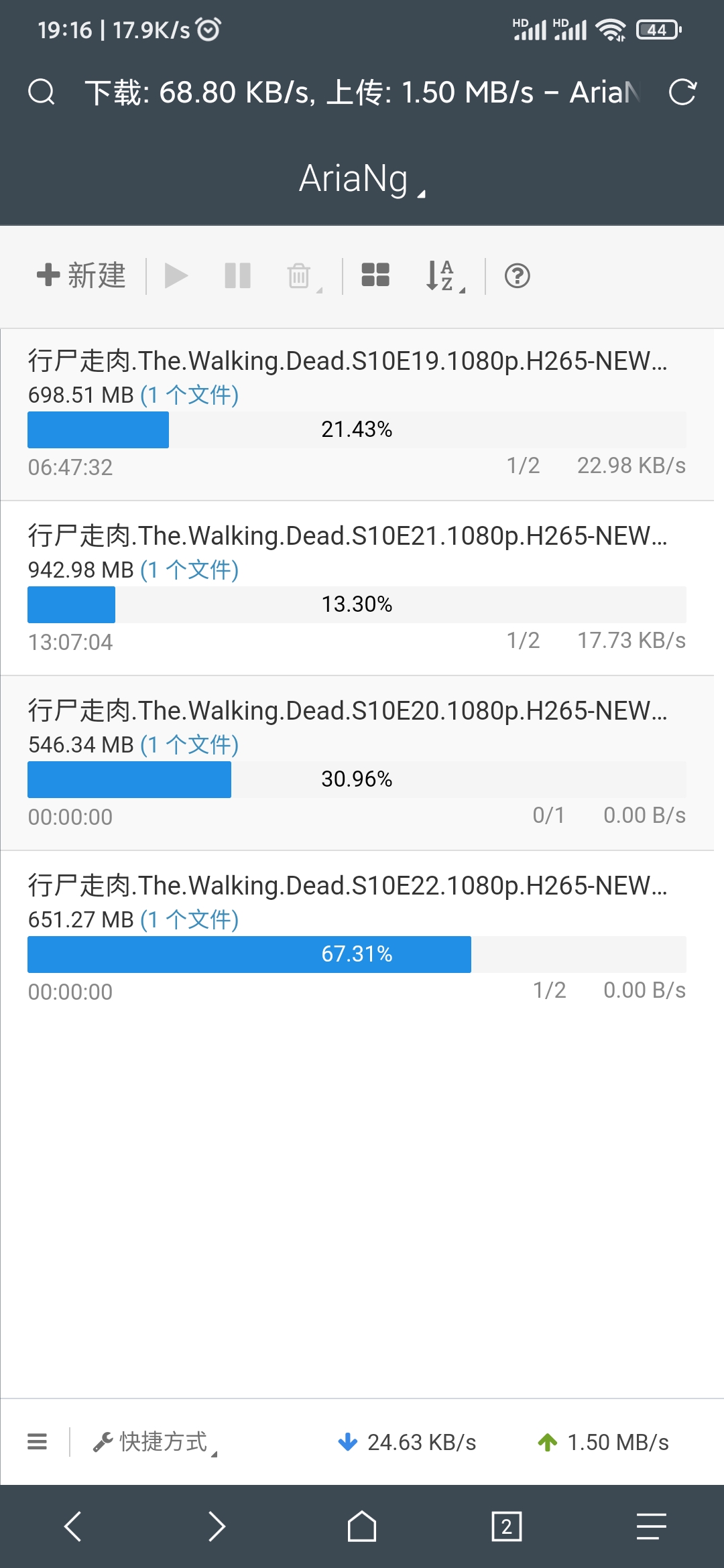Image resolution: width=724 pixels, height=1568 pixels.
Task: Open file list link of S10E19 task
Action: (189, 395)
